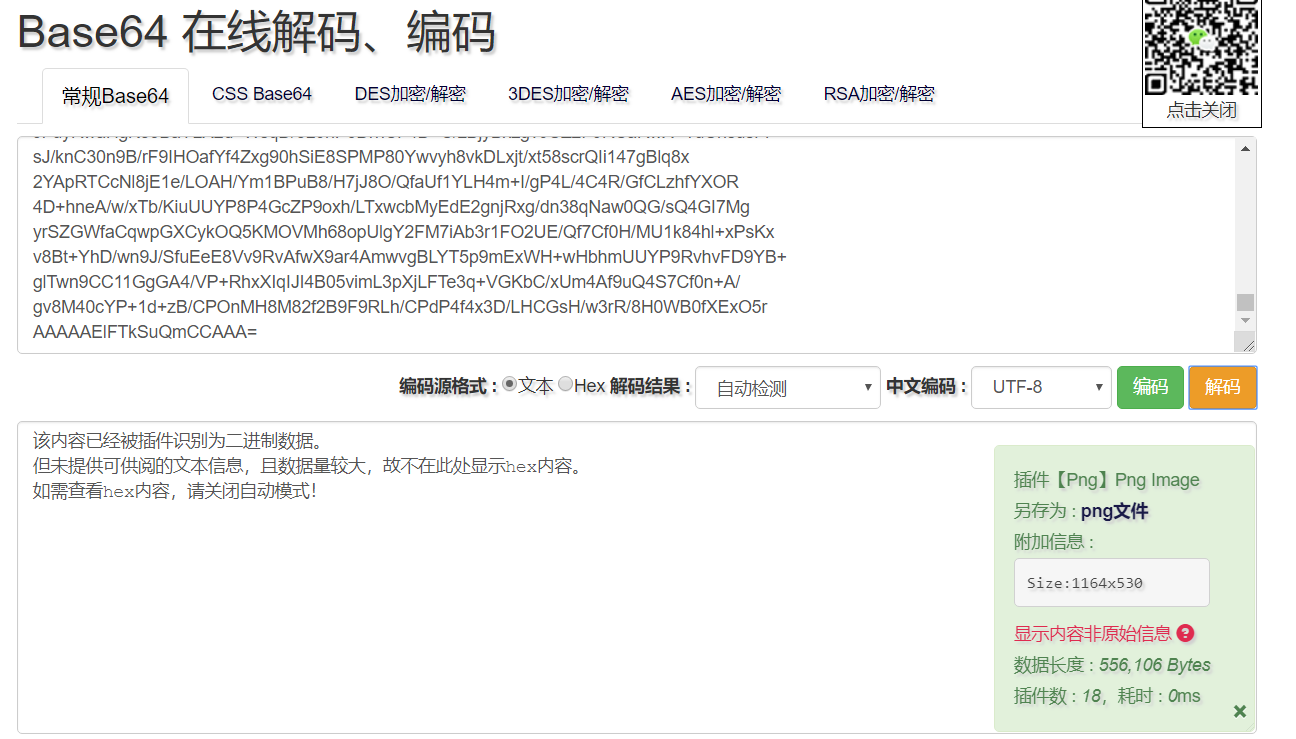Click the red question mark help icon
The image size is (1296, 739).
(1185, 633)
